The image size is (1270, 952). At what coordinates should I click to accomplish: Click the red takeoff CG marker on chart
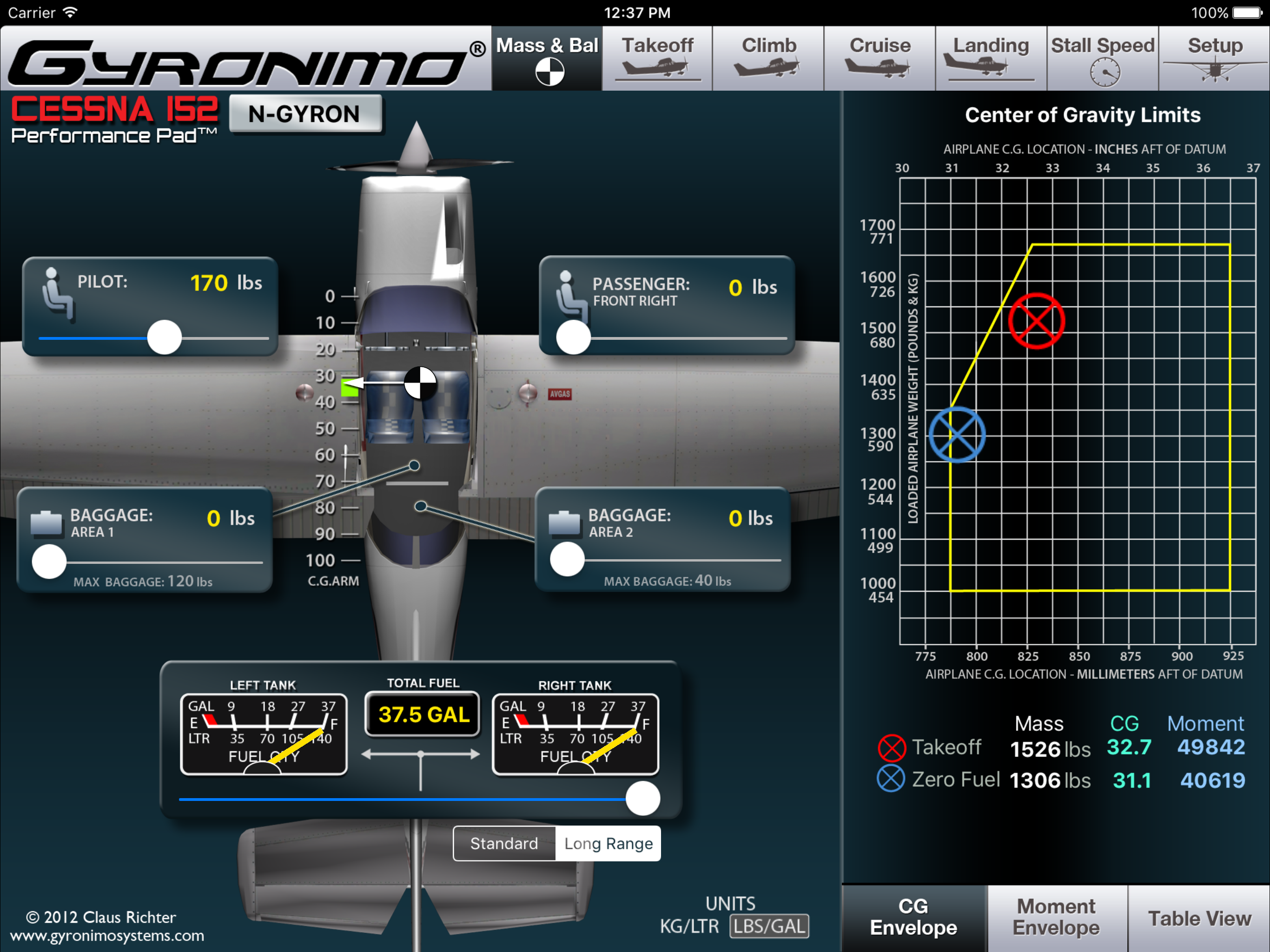[x=1036, y=321]
